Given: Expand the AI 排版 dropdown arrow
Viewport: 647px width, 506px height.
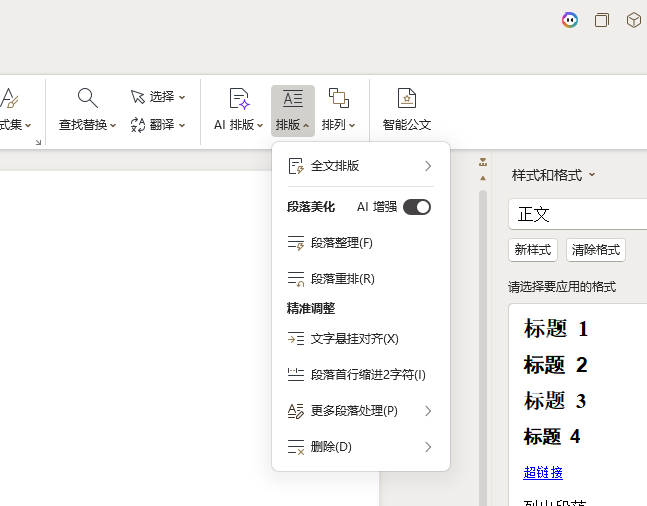Looking at the screenshot, I should pyautogui.click(x=260, y=125).
